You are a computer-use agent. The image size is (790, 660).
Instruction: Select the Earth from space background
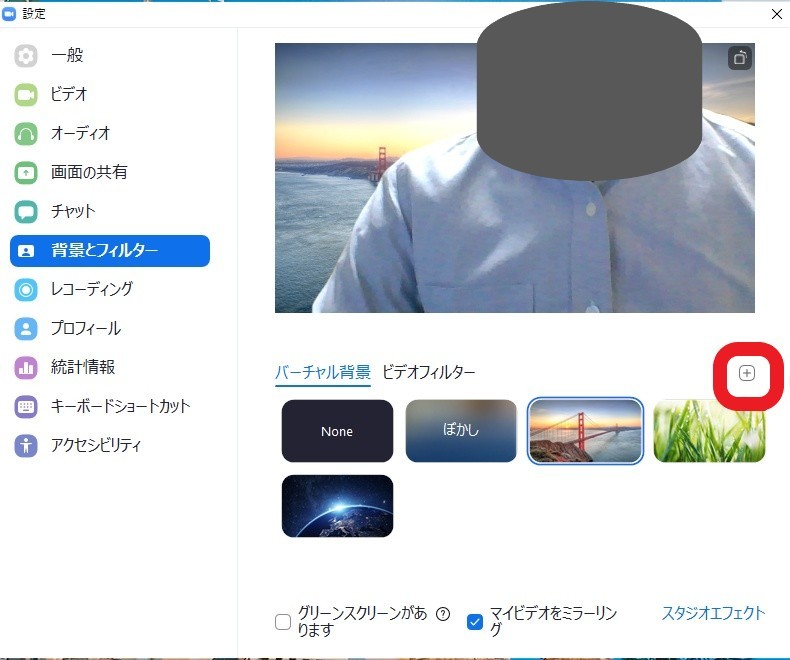point(337,506)
